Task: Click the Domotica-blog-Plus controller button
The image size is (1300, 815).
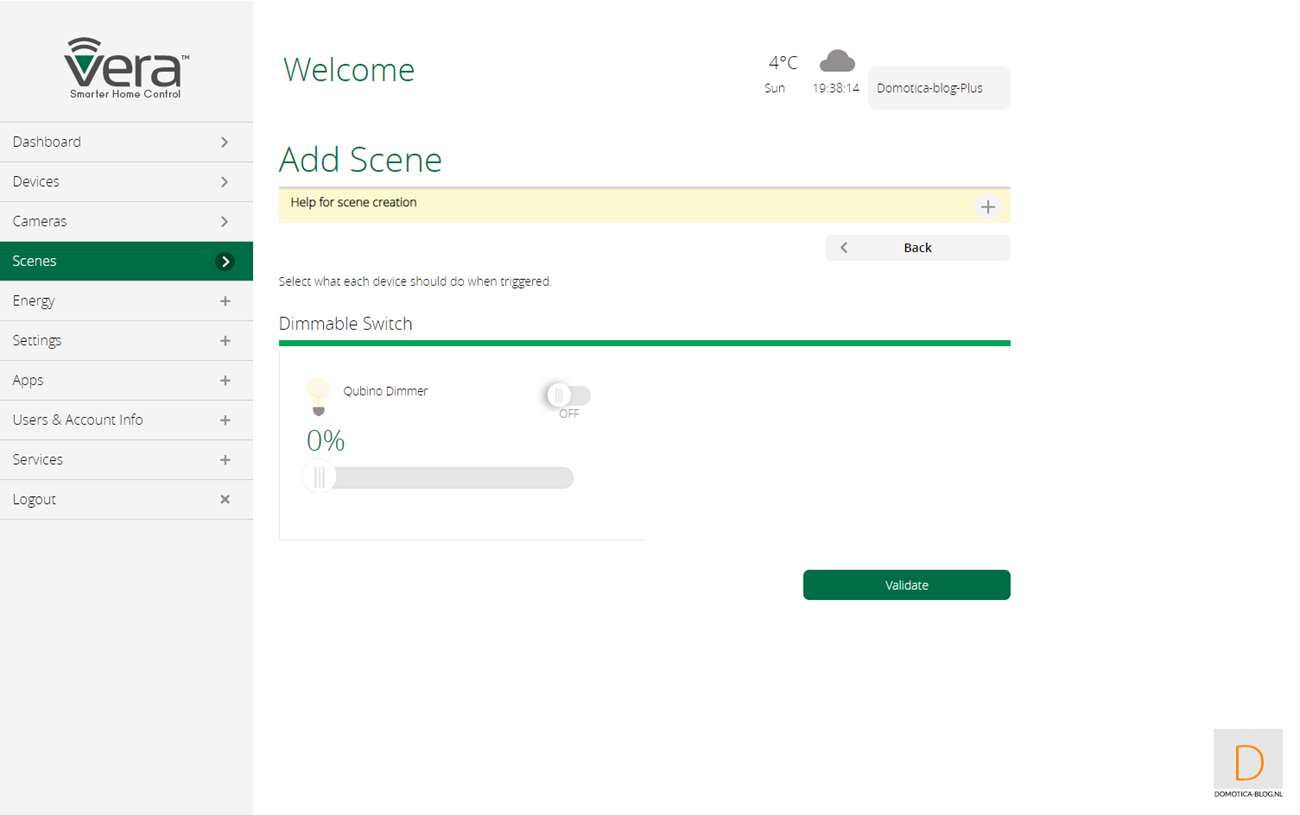Action: click(938, 88)
